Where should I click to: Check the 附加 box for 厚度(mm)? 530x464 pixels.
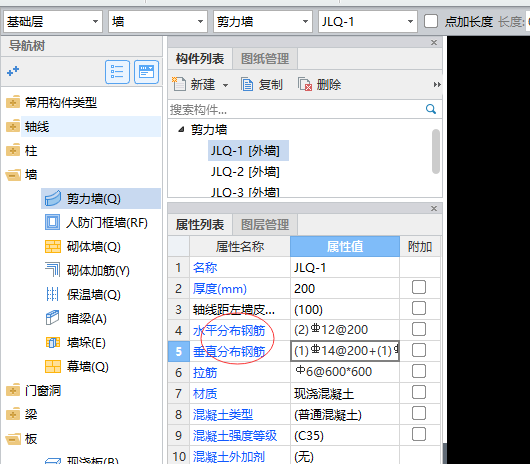[419, 288]
